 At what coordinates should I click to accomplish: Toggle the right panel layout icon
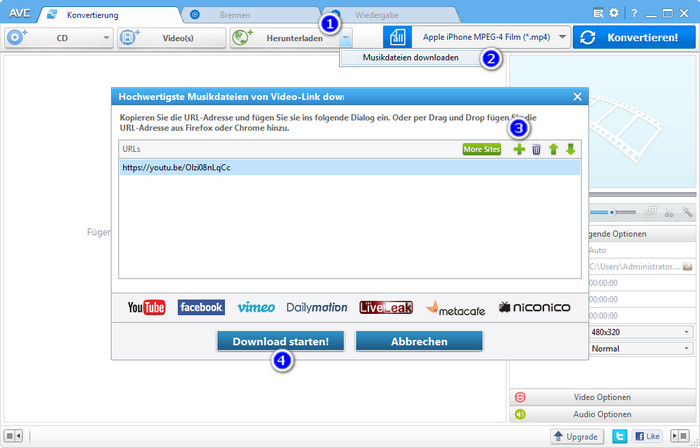coord(681,436)
